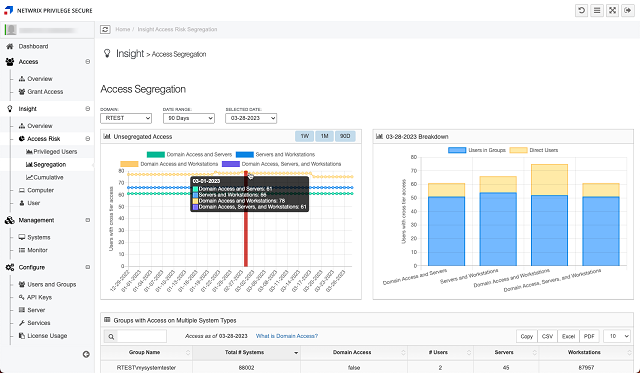Sort table by Group Name column
Screen dimensions: 640x373
point(147,353)
